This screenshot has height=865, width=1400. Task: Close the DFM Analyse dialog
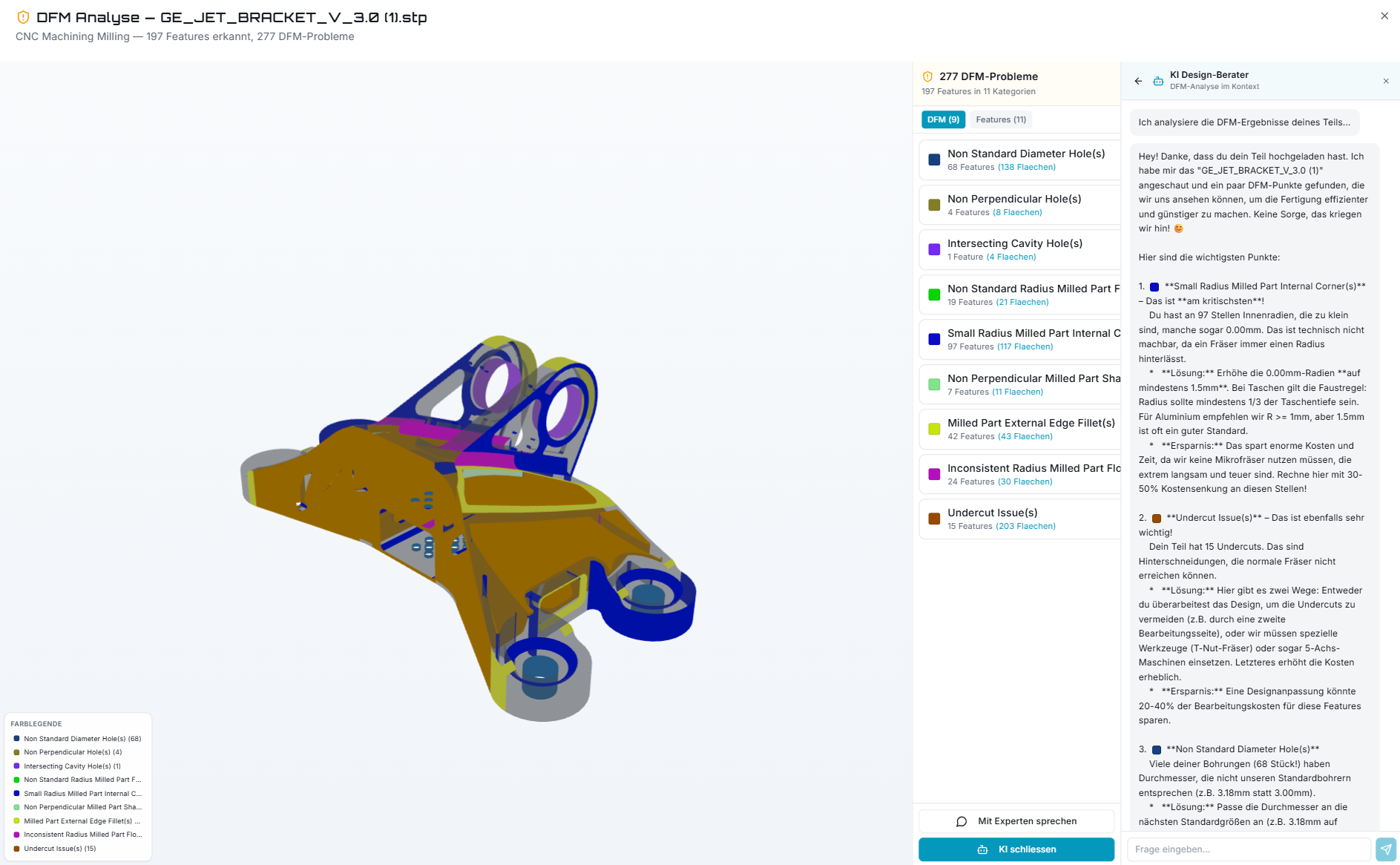coord(1384,16)
